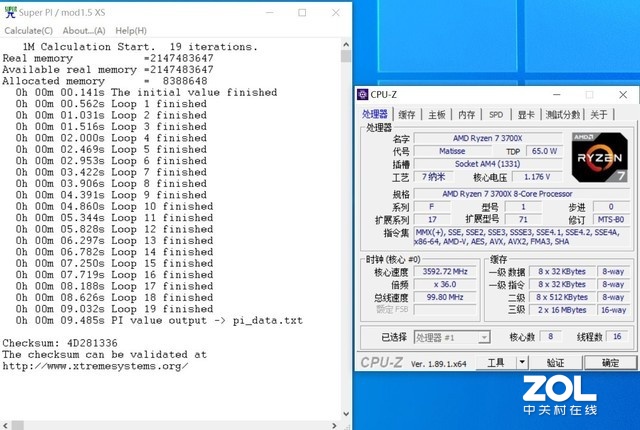Switch to the 缓存 tab in CPU-Z
The image size is (640, 430).
(407, 115)
